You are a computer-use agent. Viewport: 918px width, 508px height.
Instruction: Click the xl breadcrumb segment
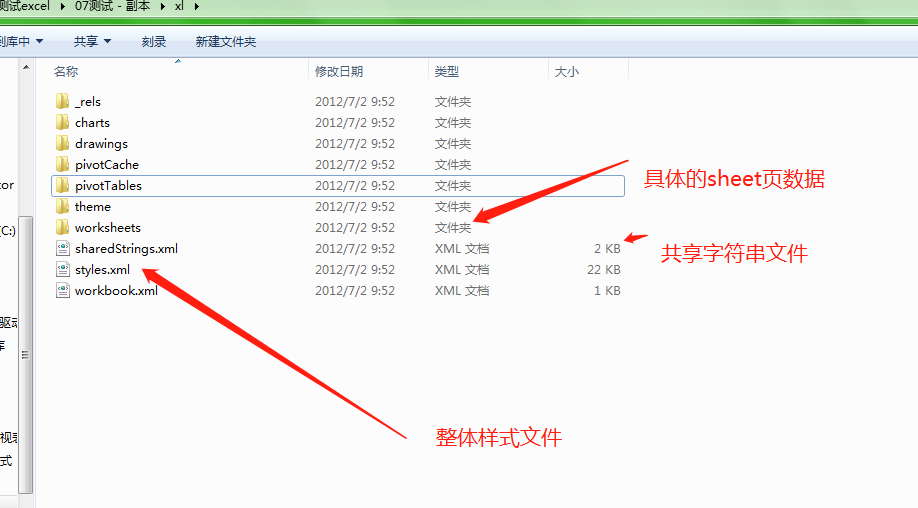[179, 6]
